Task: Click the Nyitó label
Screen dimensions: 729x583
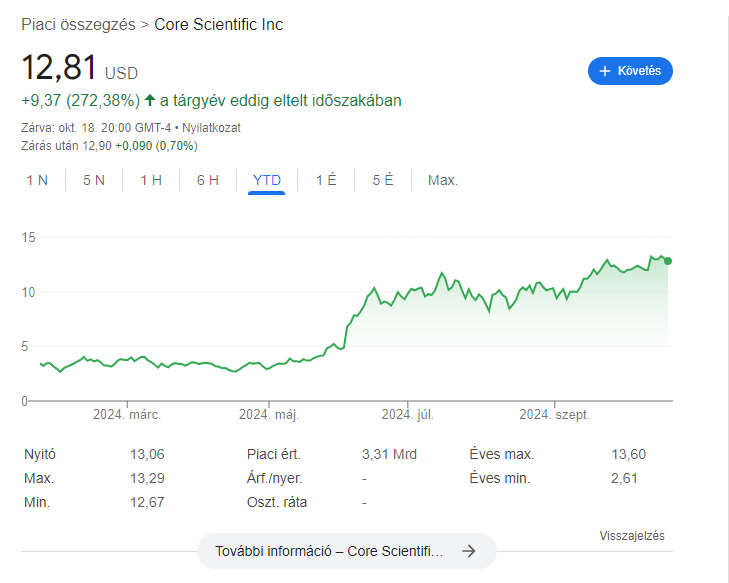Action: [x=40, y=454]
